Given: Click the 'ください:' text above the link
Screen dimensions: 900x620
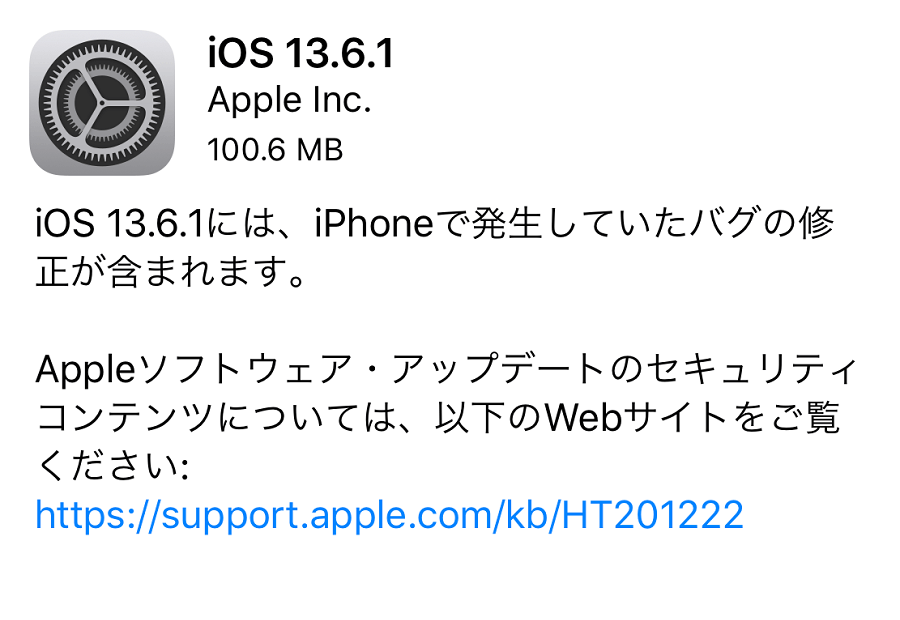Looking at the screenshot, I should (x=112, y=466).
